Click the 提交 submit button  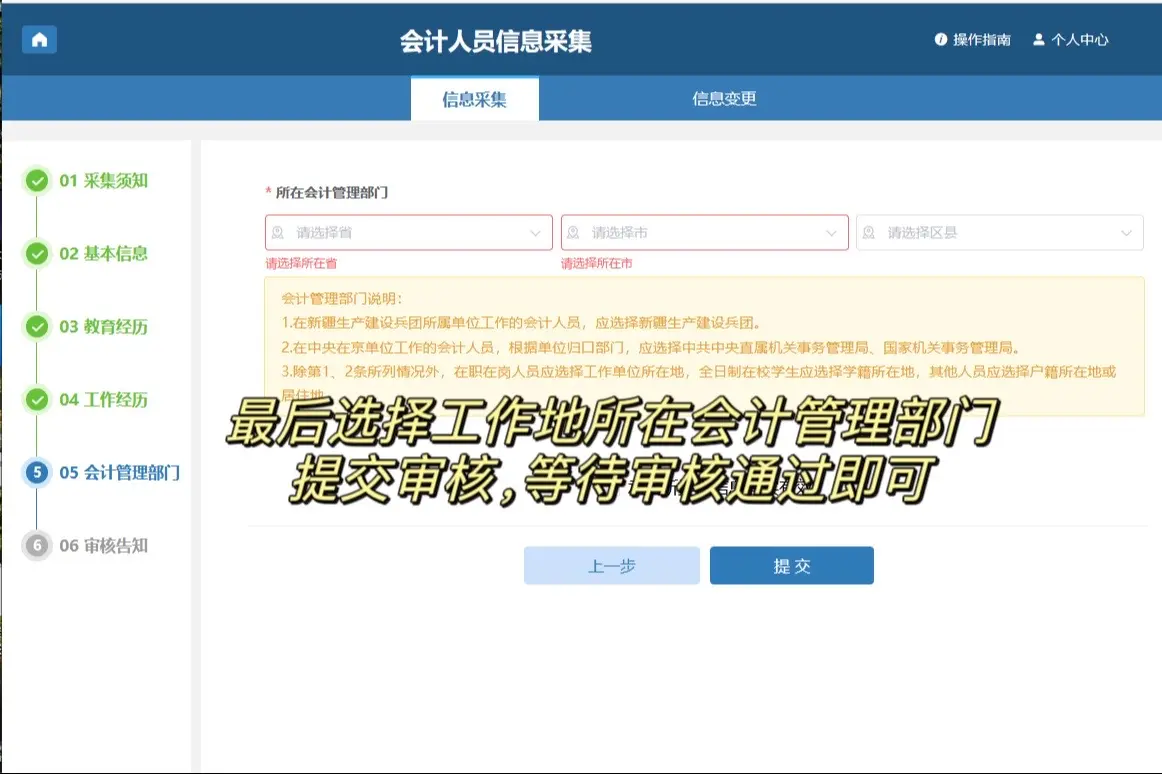791,566
